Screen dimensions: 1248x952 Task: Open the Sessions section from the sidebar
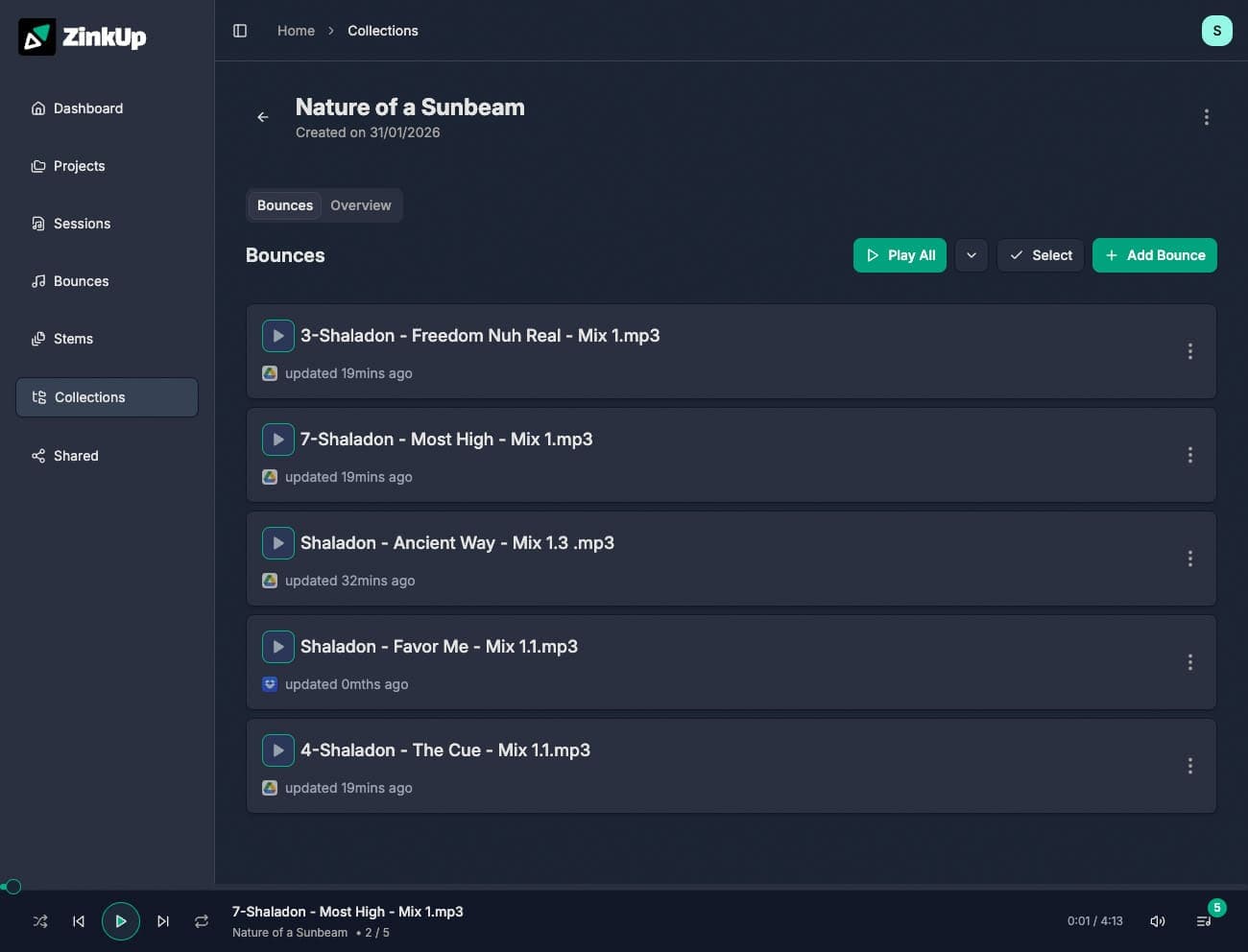click(x=82, y=224)
